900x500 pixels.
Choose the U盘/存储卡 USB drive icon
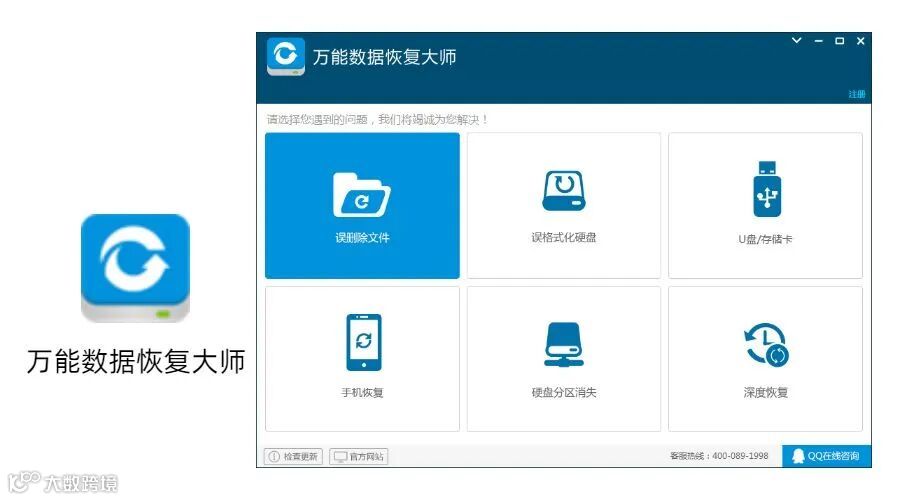(x=767, y=189)
